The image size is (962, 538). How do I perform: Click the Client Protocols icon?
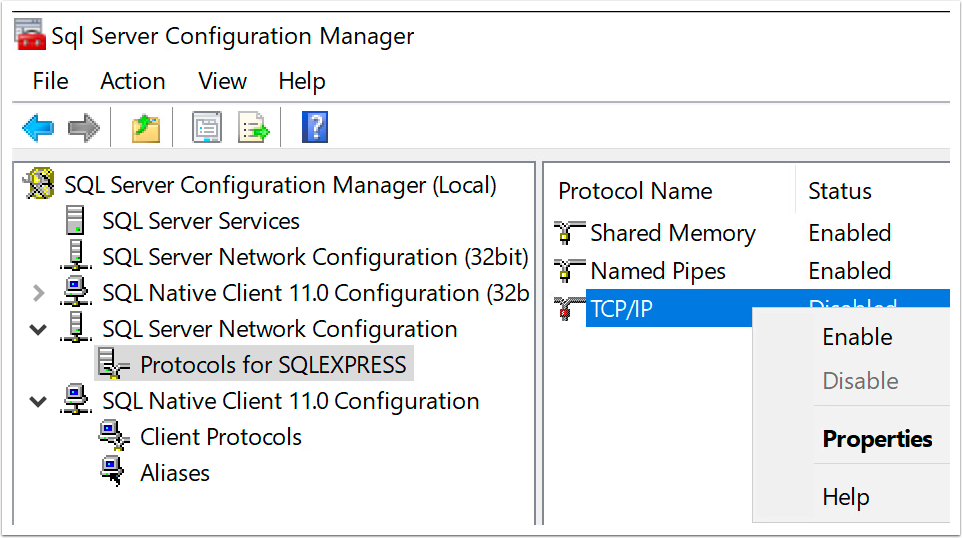pyautogui.click(x=114, y=436)
